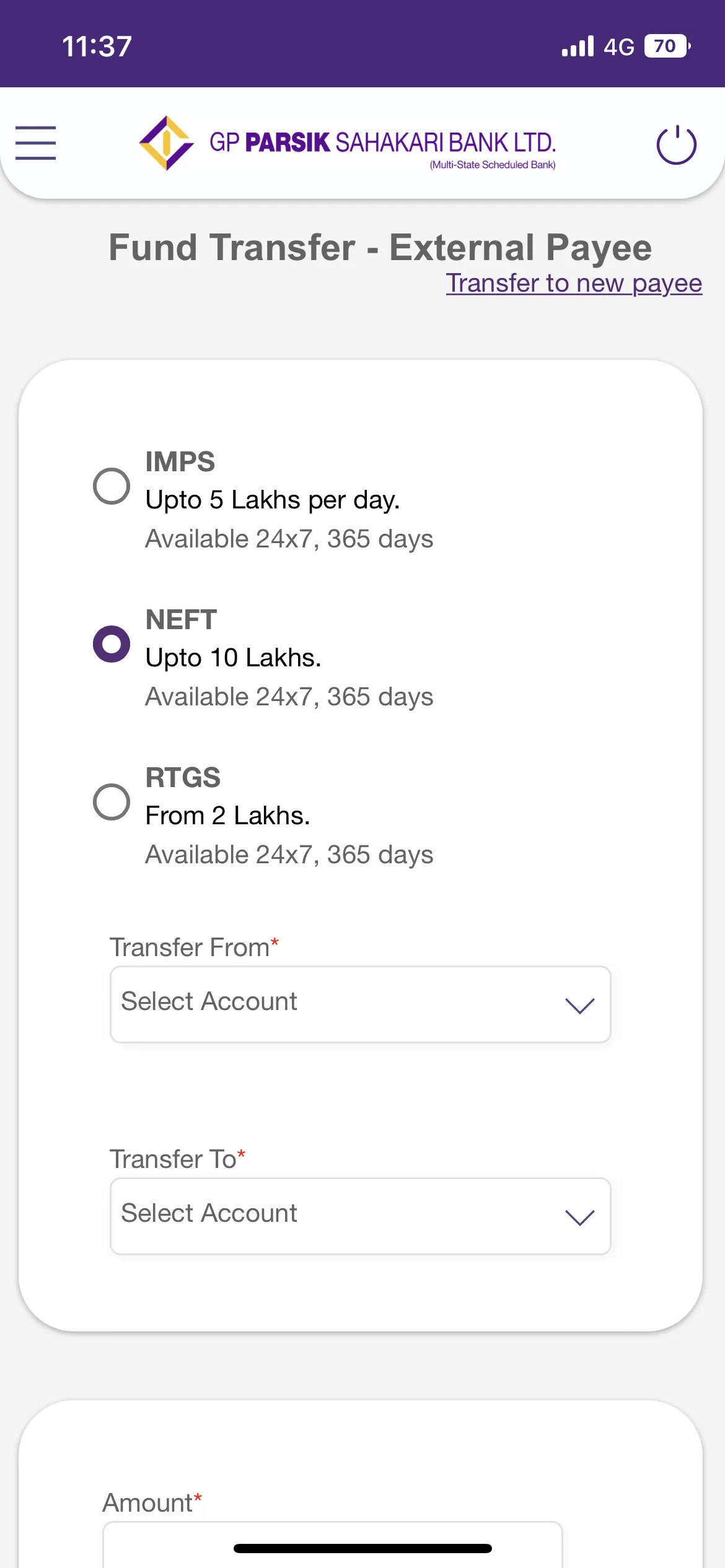Choose the RTGS radio button

coord(112,802)
